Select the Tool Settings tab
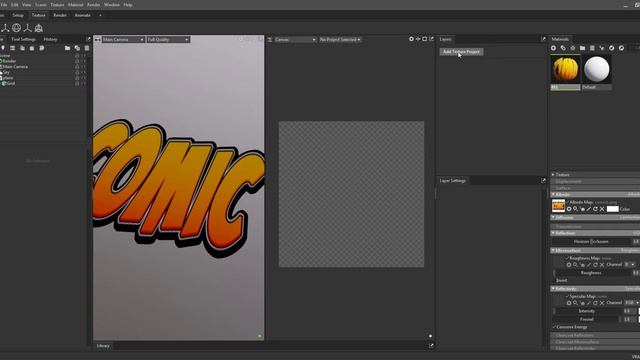This screenshot has height=360, width=640. pos(23,39)
